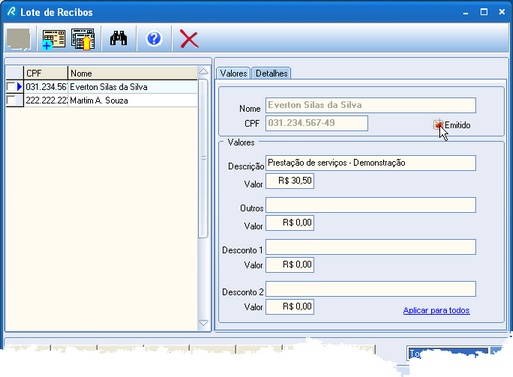
Task: Click the Valor field under Desconto 1
Action: tap(289, 265)
